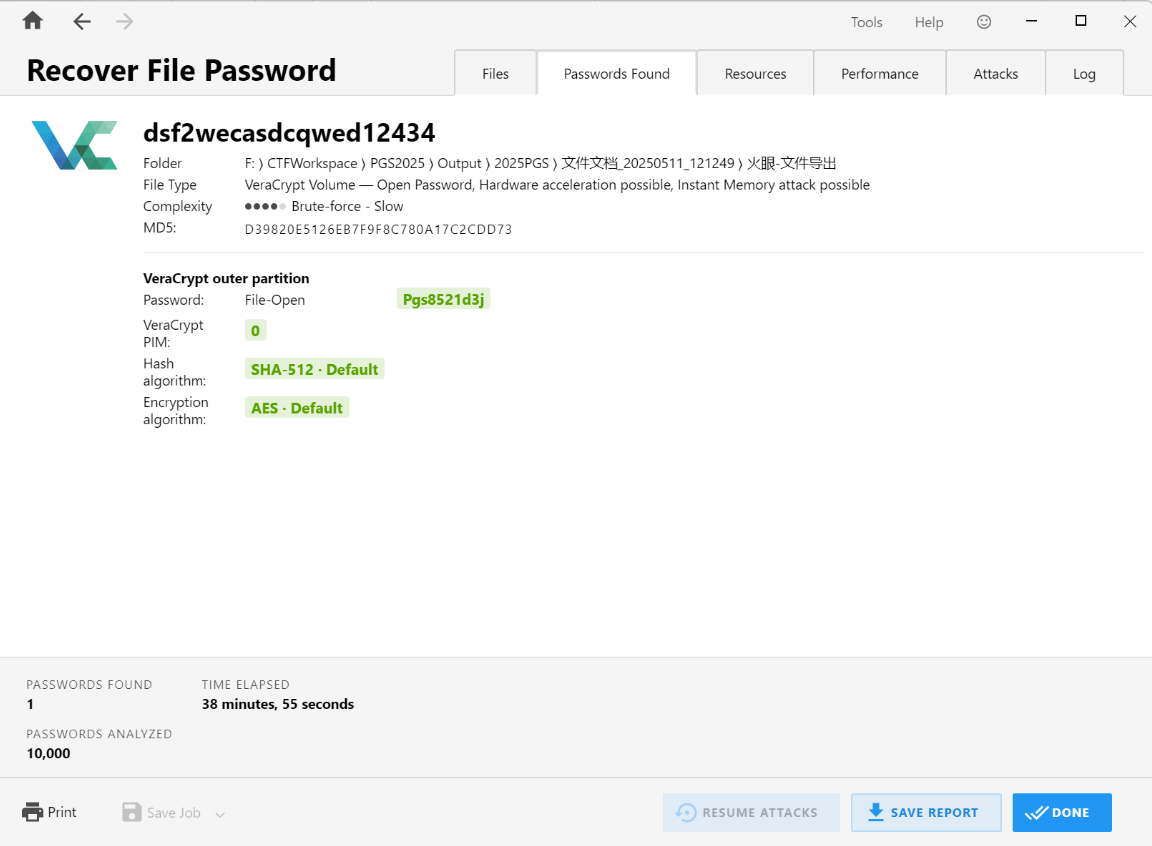Expand the Save Job dropdown arrow

[x=220, y=814]
